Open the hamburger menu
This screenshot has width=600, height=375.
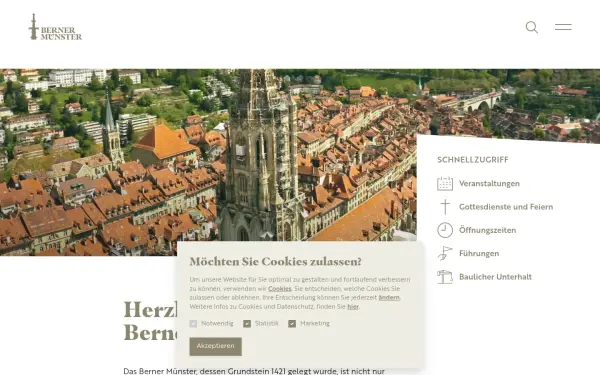pos(563,27)
